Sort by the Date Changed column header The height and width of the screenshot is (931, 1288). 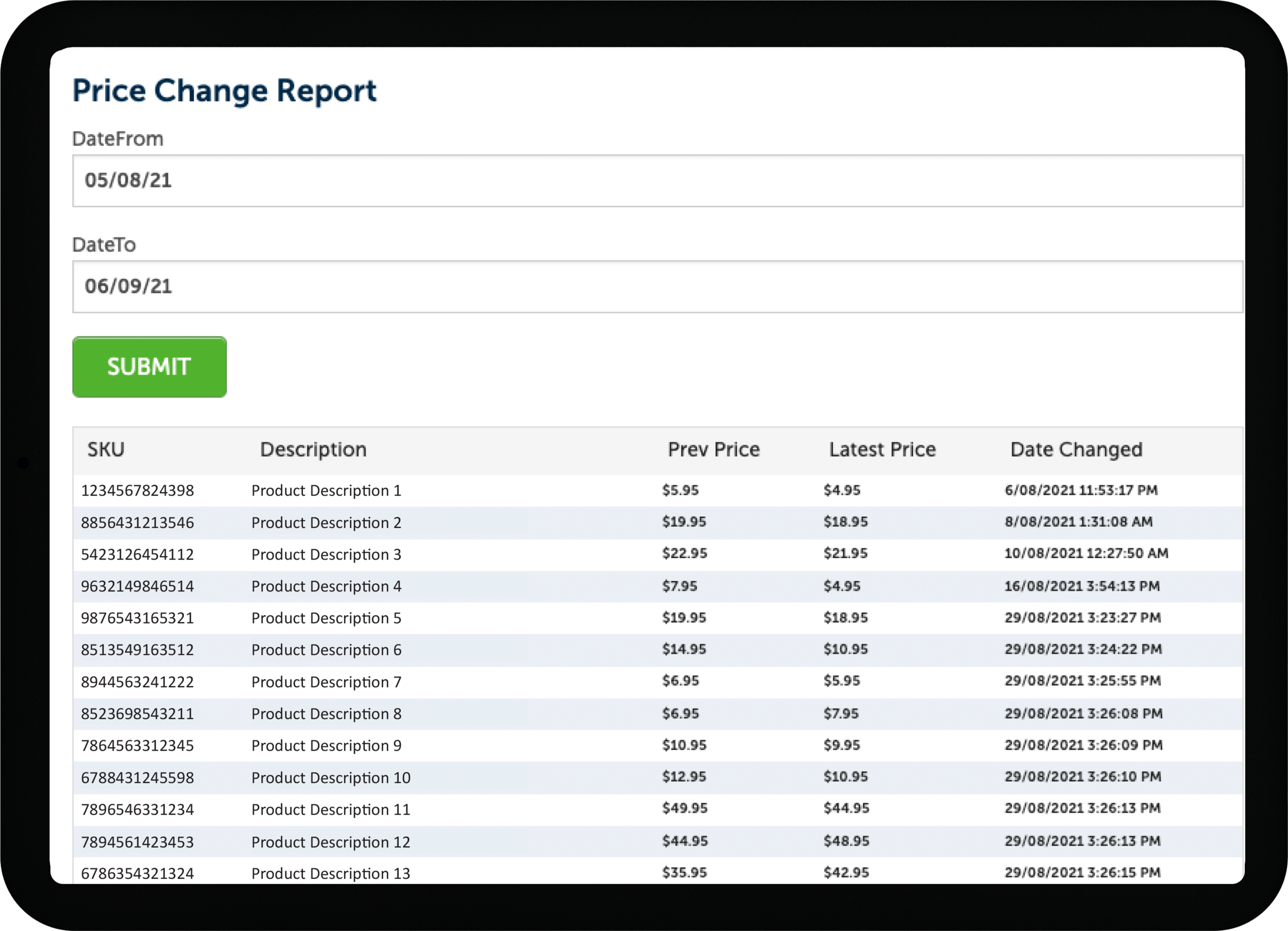[1076, 449]
